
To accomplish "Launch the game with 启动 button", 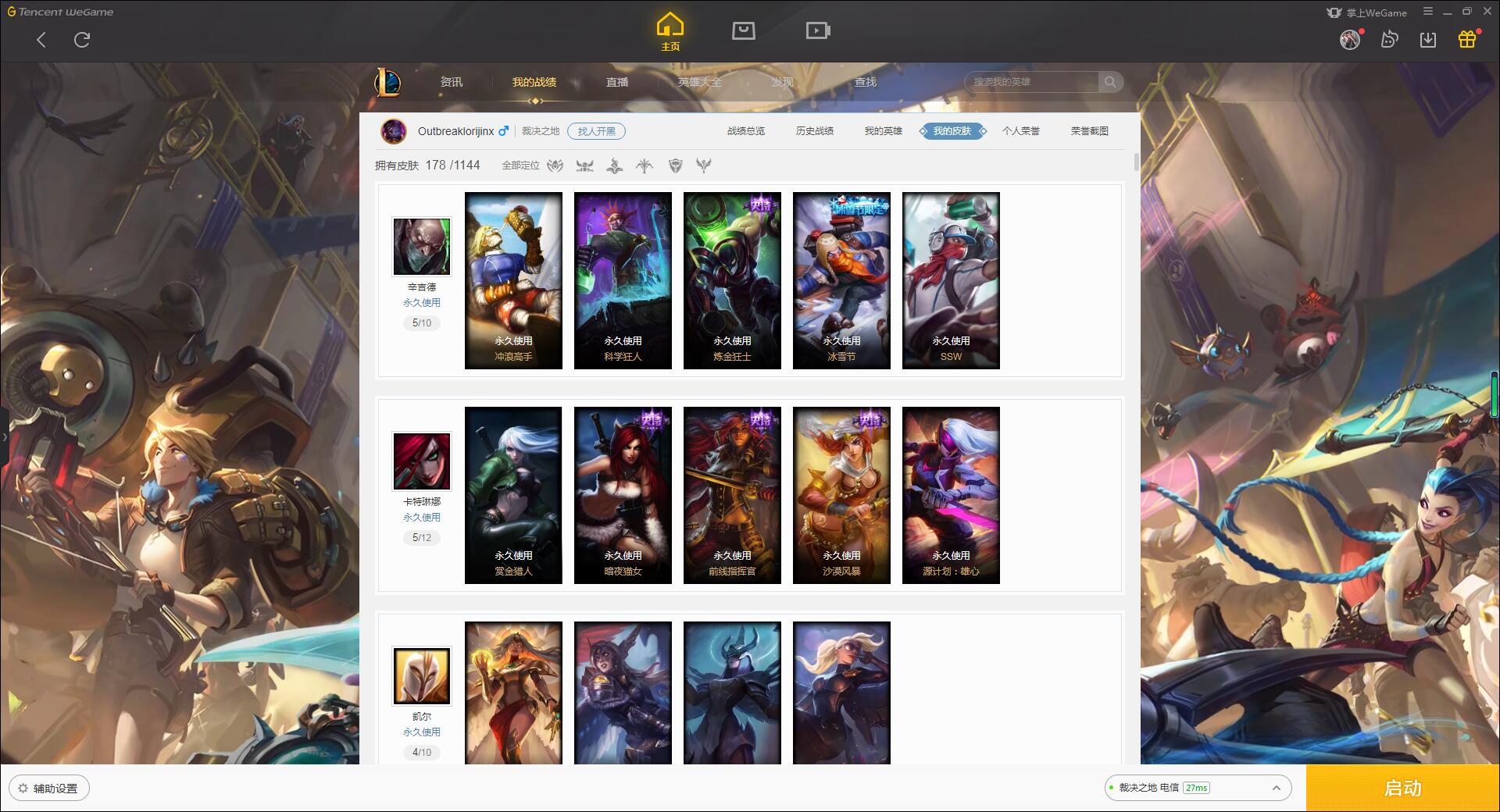I will tap(1402, 788).
